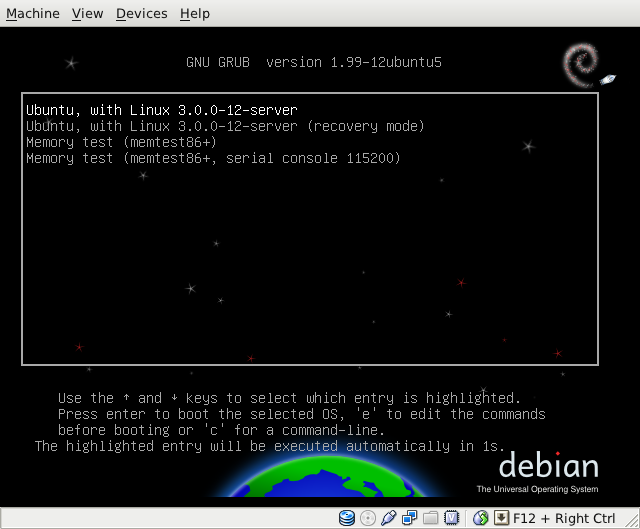Click the keyboard capture arrow icon

click(501, 518)
